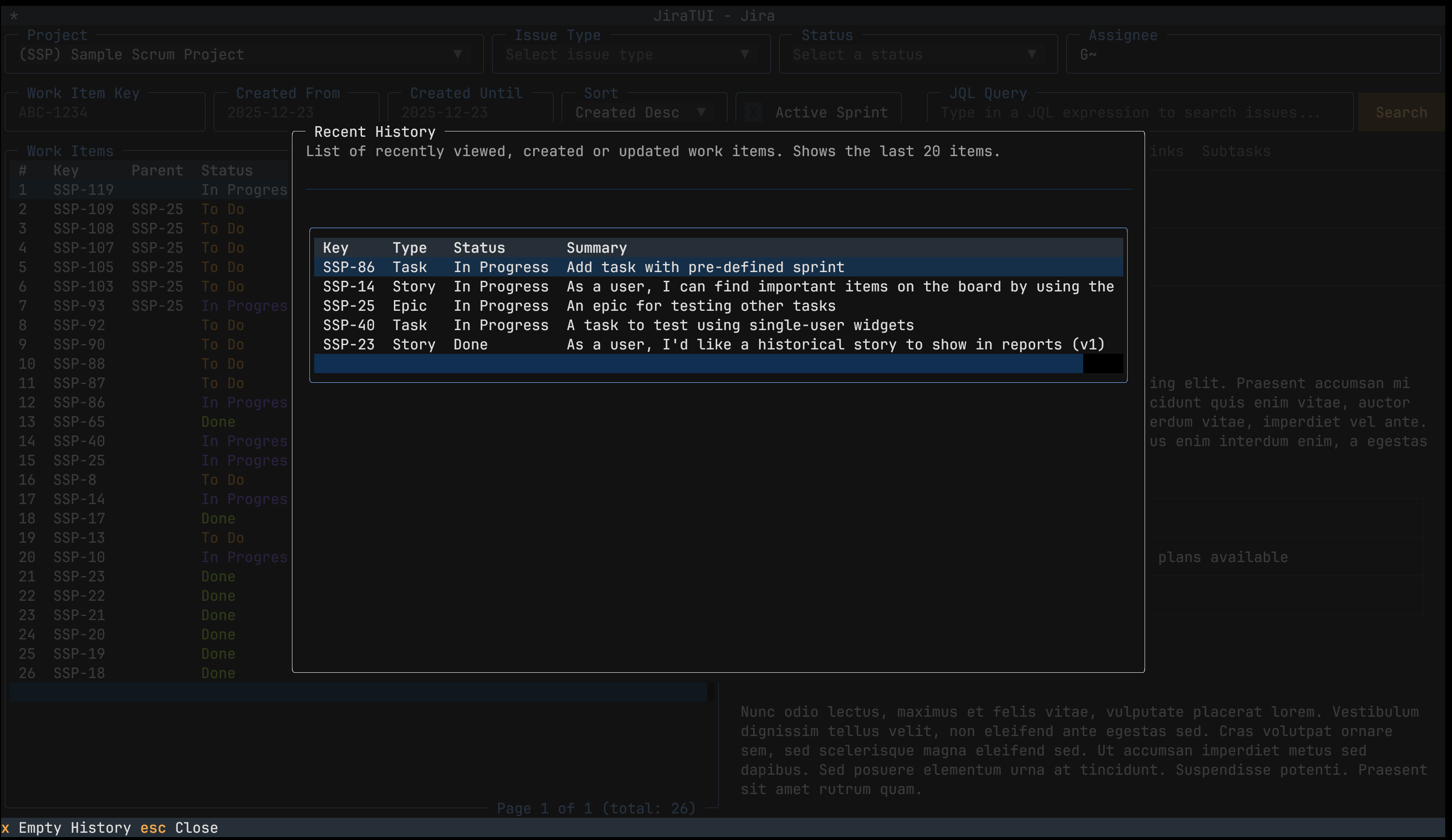Select the SSP-10 work item row
This screenshot has width=1452, height=840.
pyautogui.click(x=149, y=557)
